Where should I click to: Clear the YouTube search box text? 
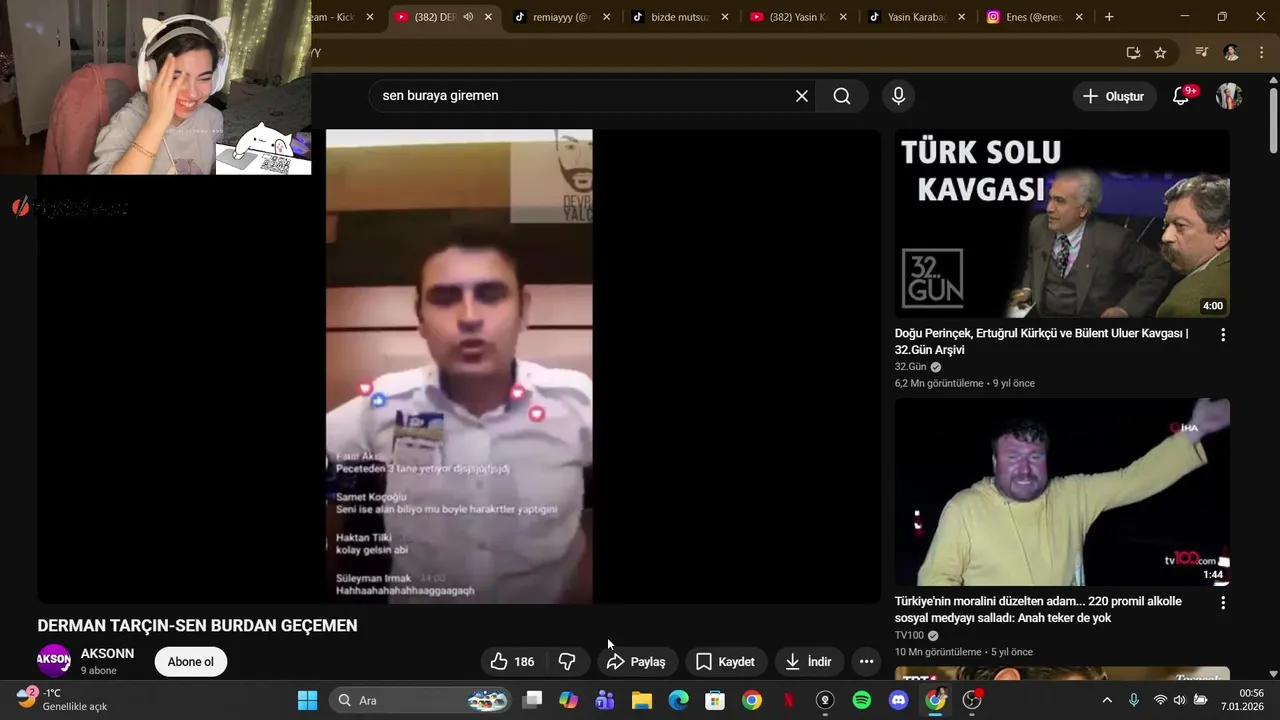801,96
